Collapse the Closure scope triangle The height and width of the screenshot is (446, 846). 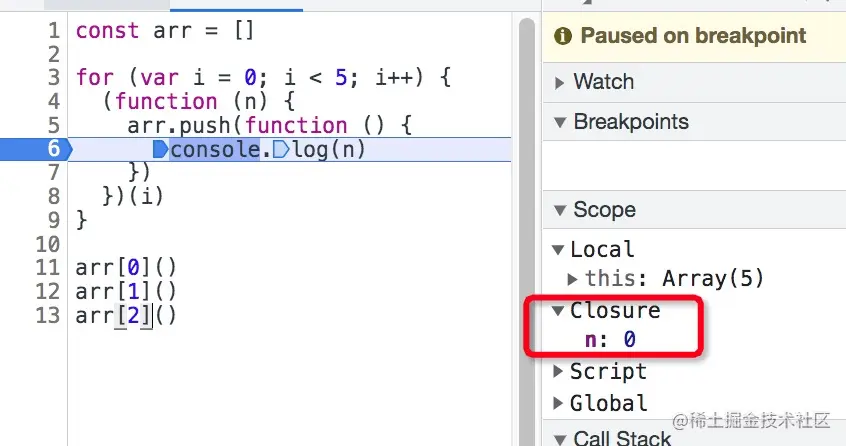click(x=558, y=310)
